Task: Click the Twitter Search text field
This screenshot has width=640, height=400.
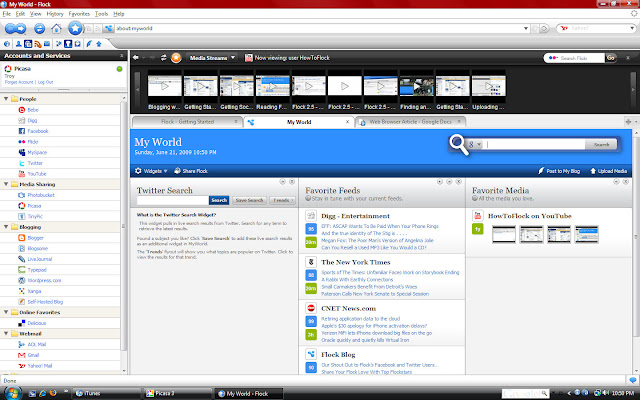Action: pyautogui.click(x=173, y=200)
